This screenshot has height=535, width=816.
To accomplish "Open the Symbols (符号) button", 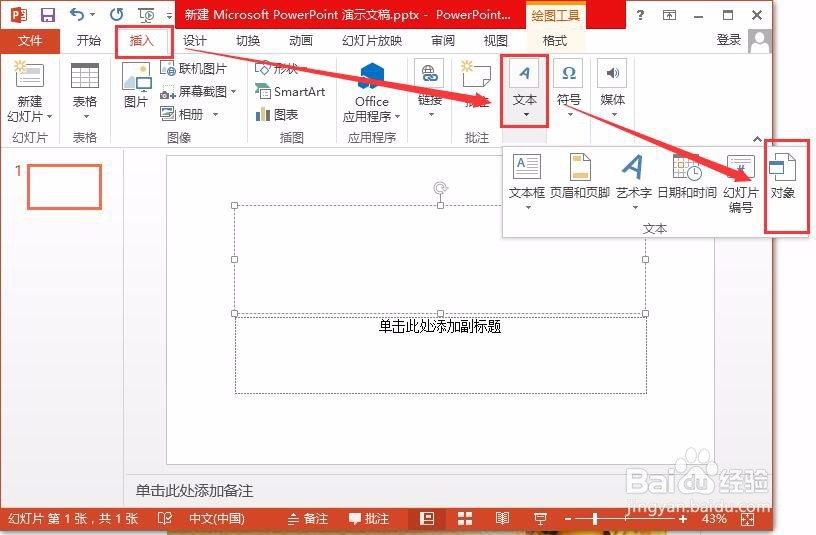I will pyautogui.click(x=568, y=88).
